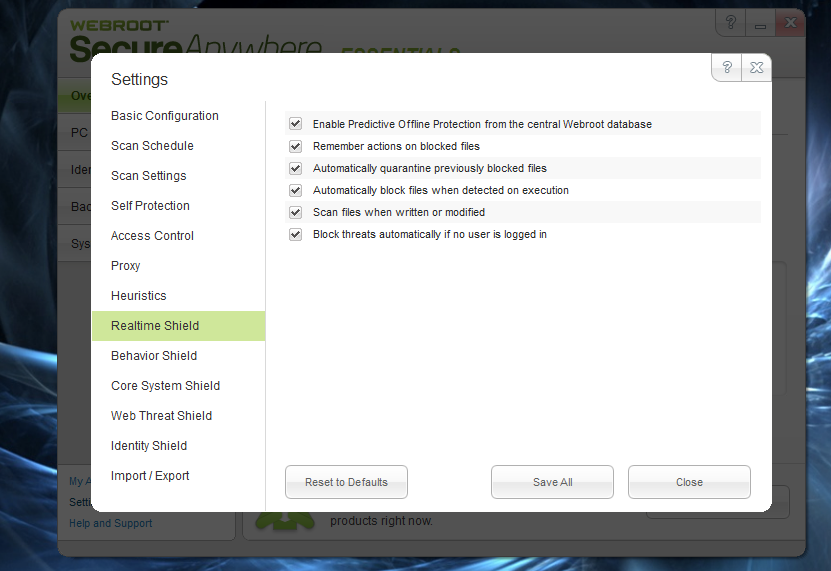Minimize the Webroot main window
Screen dimensions: 831x571
[760, 23]
